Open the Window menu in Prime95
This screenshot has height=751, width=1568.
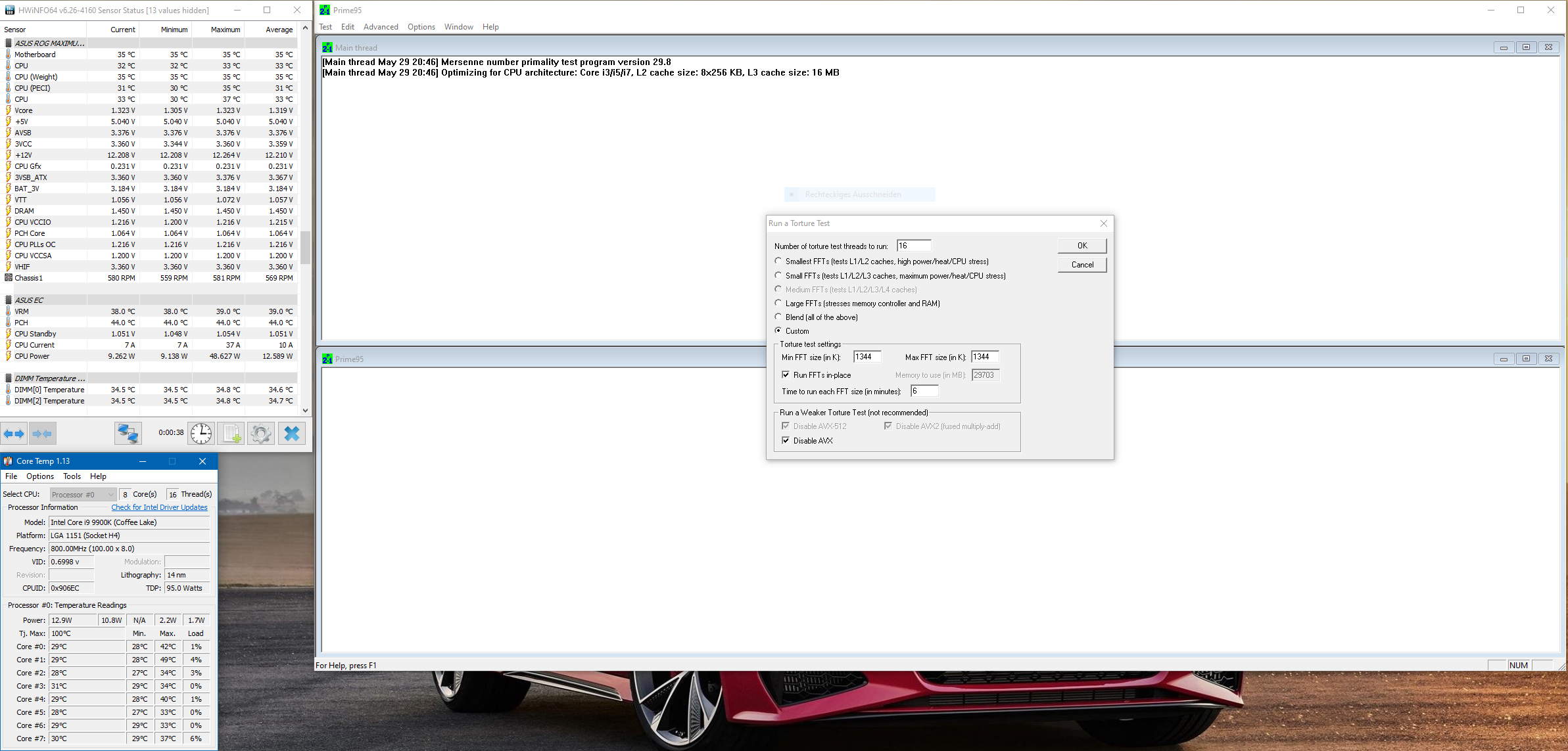point(458,27)
